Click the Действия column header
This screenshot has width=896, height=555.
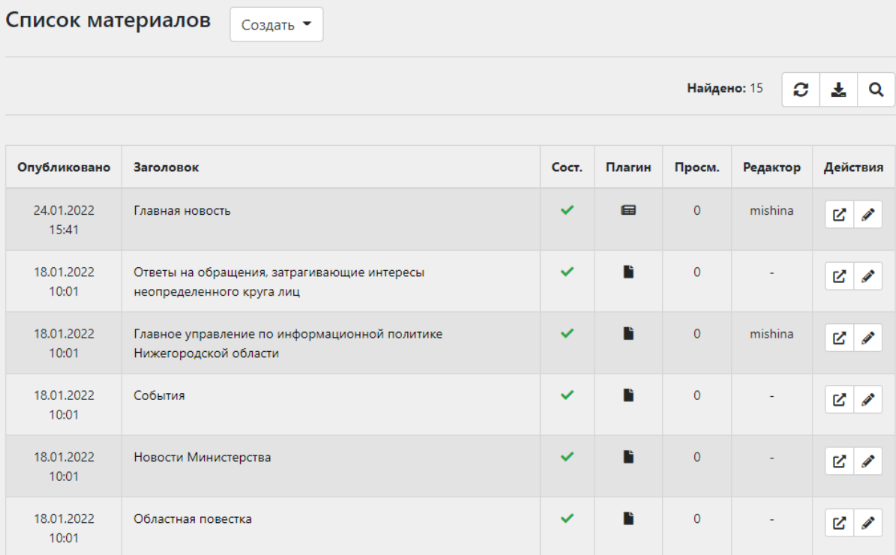pos(853,167)
